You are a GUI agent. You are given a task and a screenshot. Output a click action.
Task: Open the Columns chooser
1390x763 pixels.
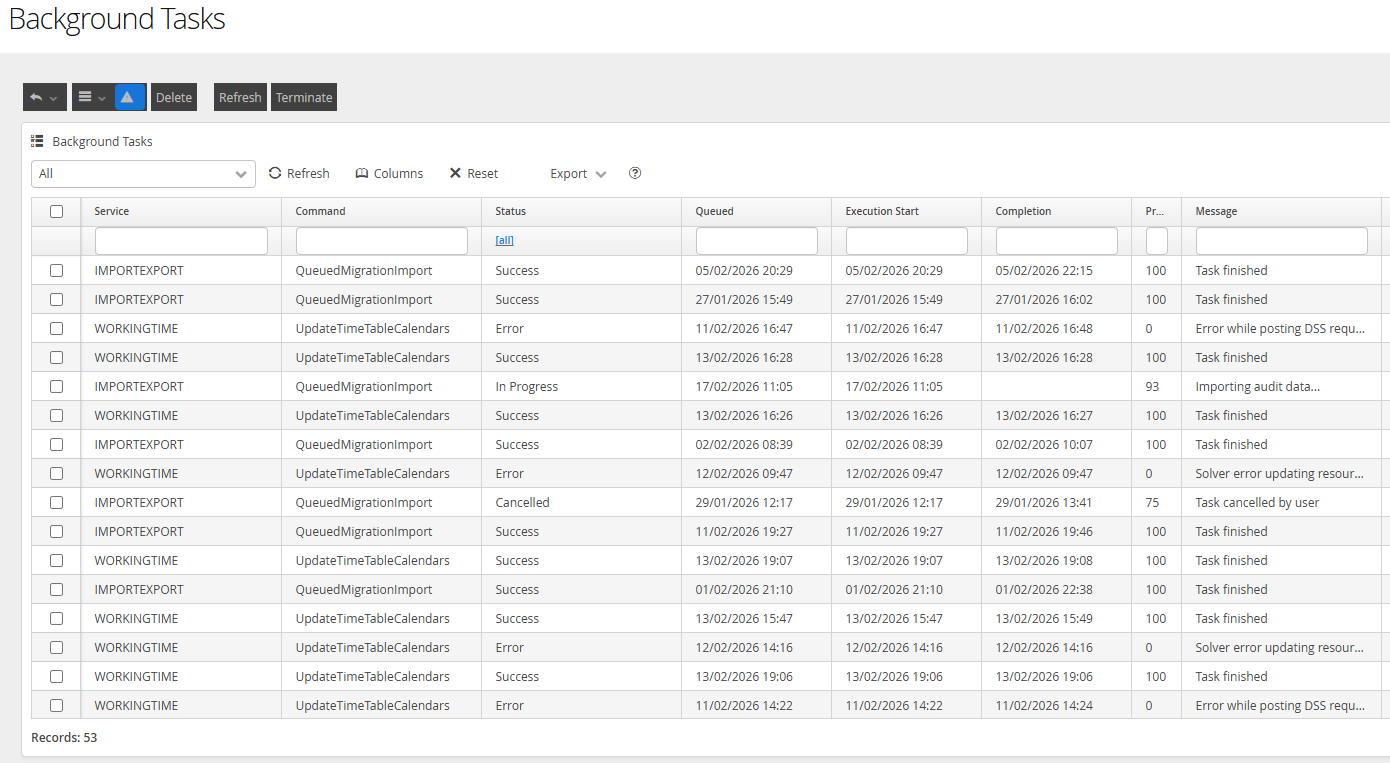tap(389, 173)
